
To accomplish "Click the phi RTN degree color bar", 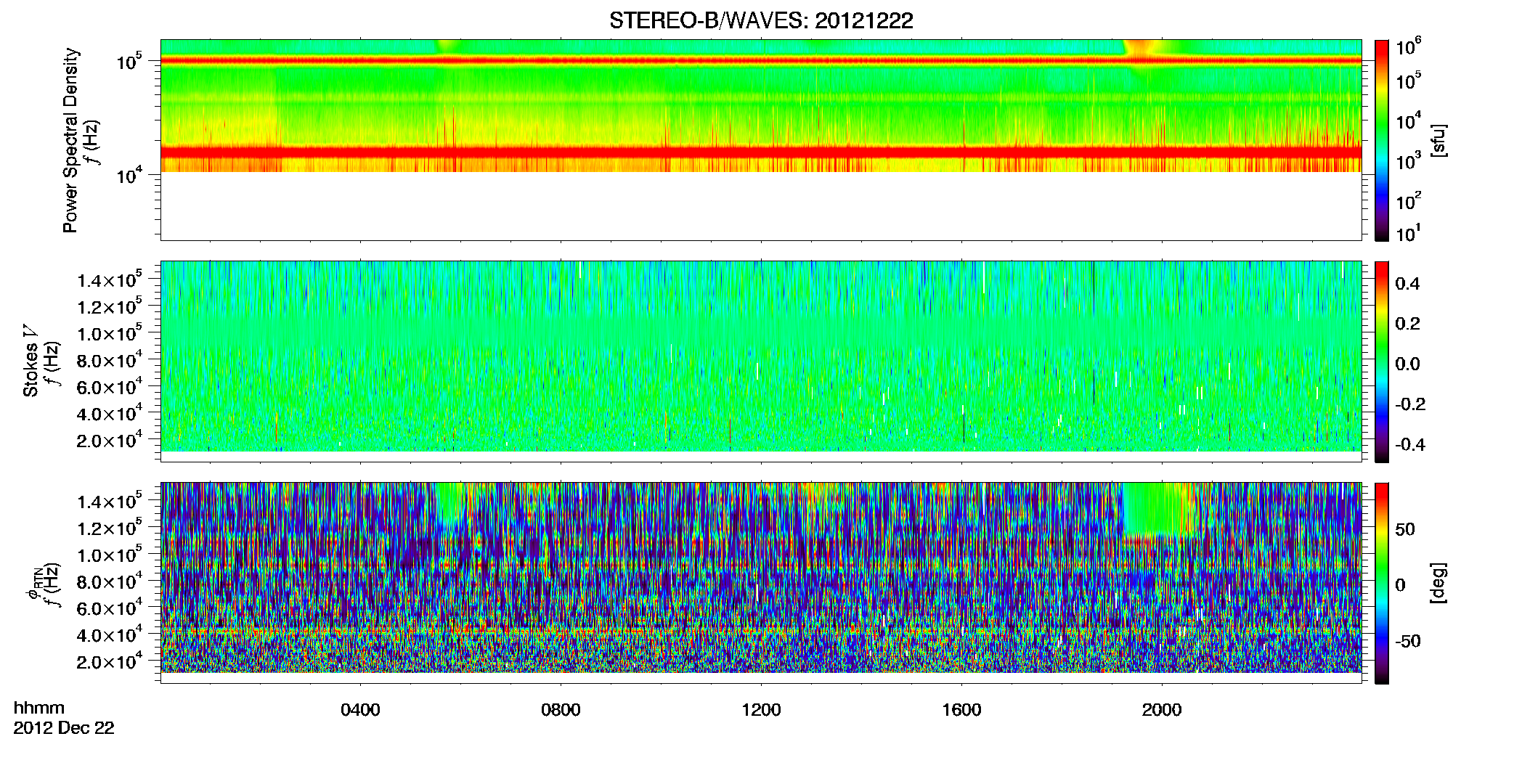I will click(x=1382, y=583).
